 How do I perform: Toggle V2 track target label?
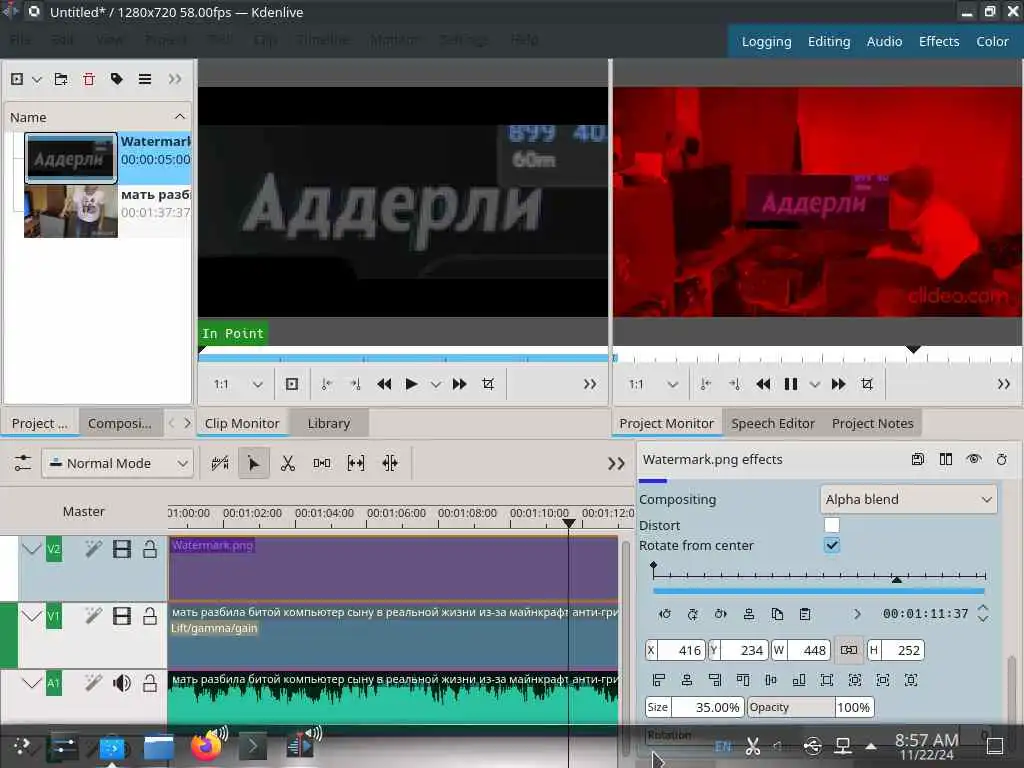54,549
